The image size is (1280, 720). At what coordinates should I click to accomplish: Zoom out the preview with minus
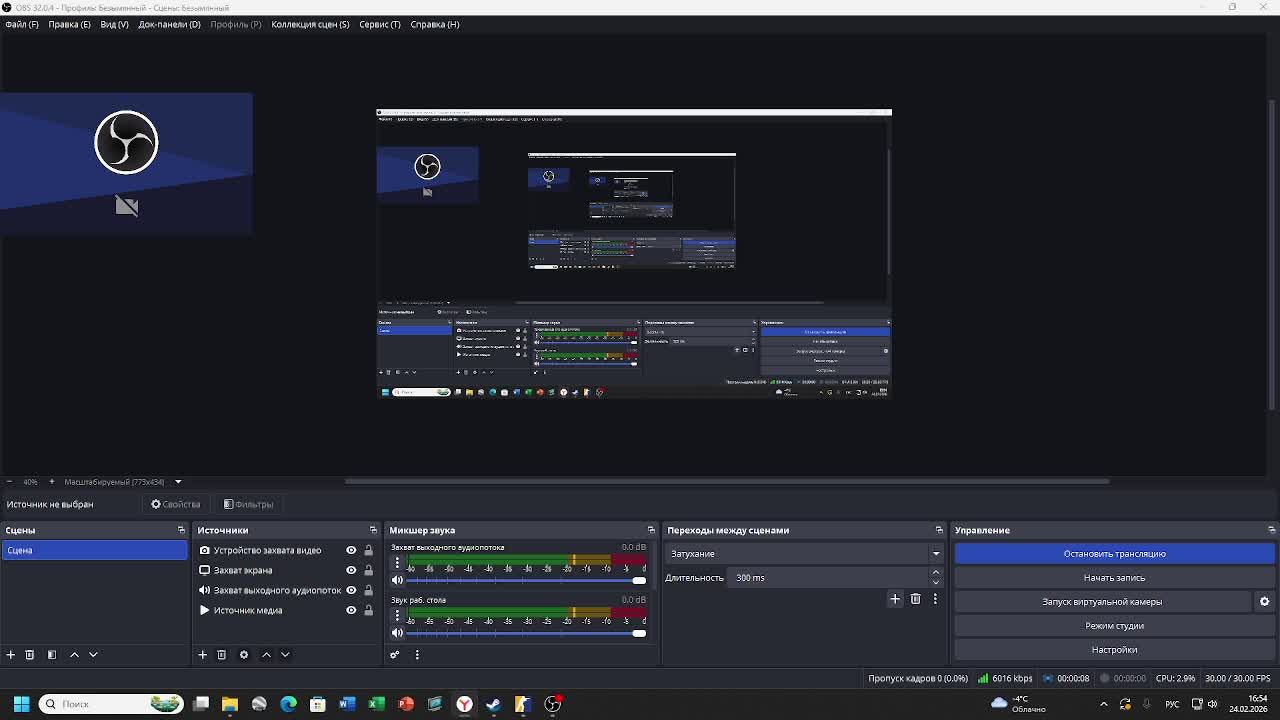9,482
